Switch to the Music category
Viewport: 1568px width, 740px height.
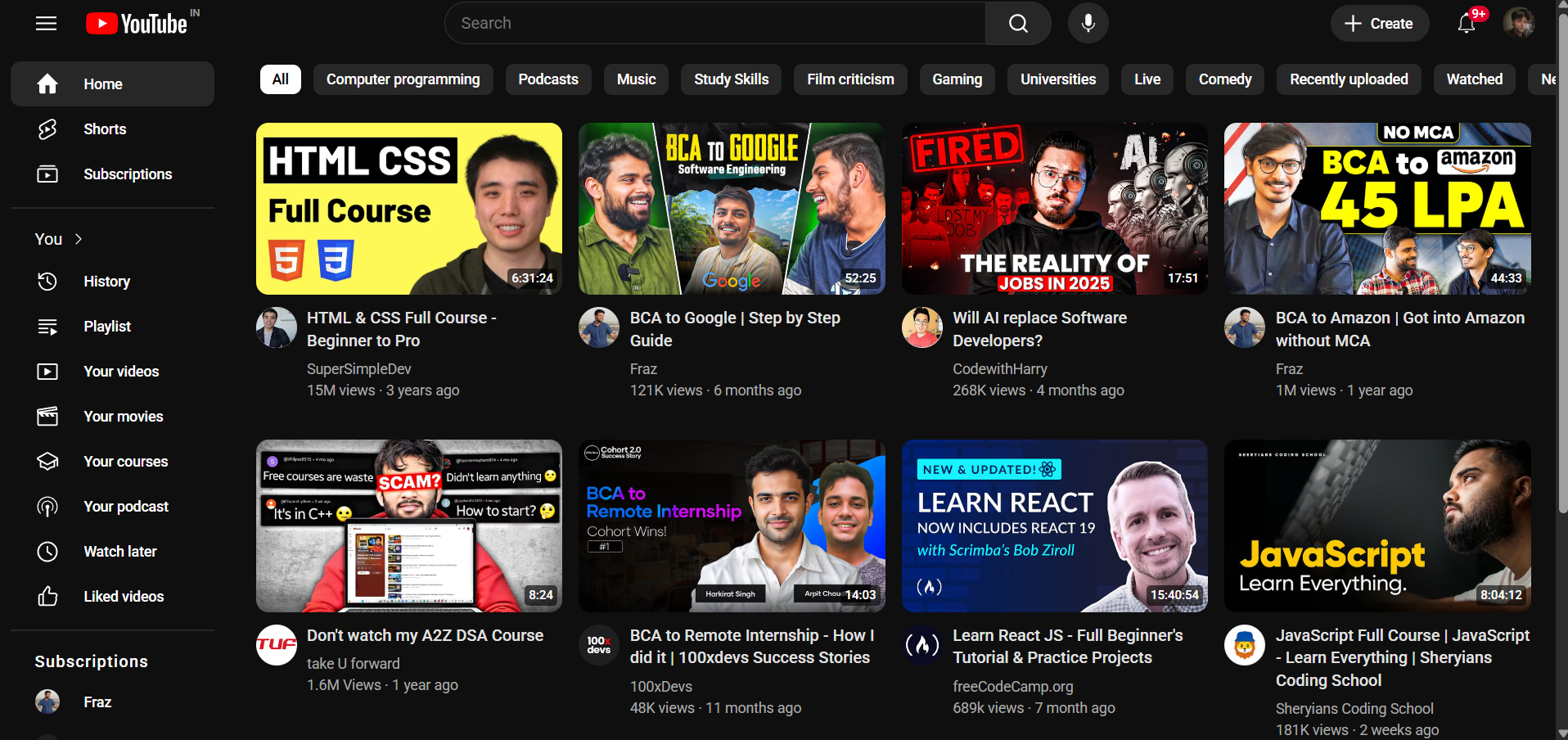[635, 79]
